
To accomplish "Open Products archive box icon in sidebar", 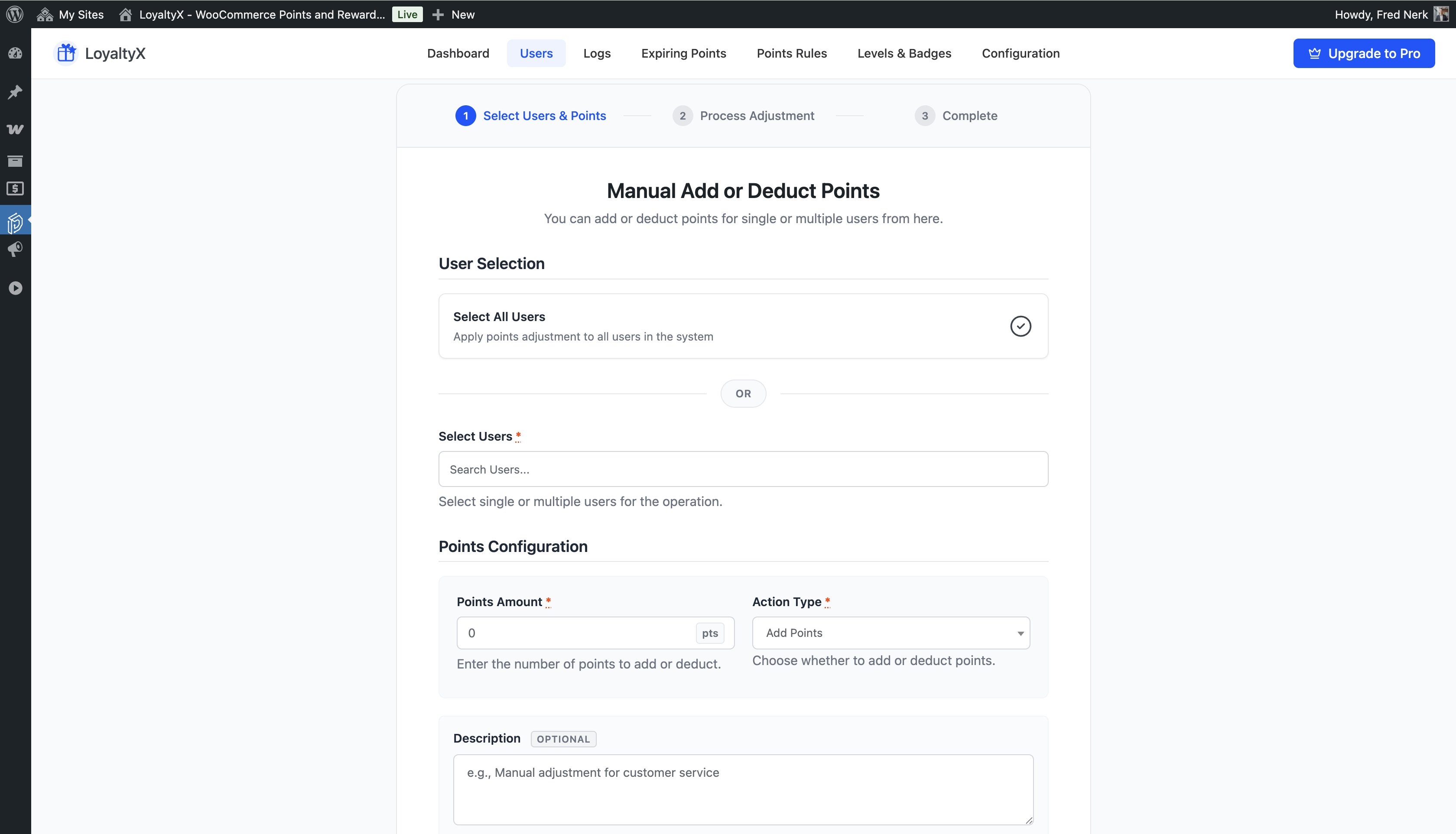I will pyautogui.click(x=15, y=161).
